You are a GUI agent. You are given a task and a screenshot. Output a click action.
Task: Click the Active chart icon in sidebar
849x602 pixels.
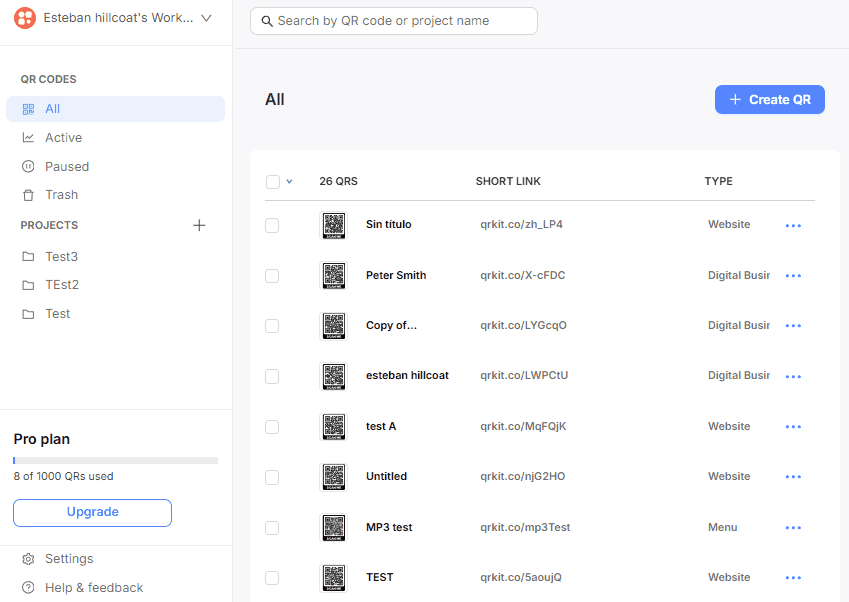(x=28, y=138)
